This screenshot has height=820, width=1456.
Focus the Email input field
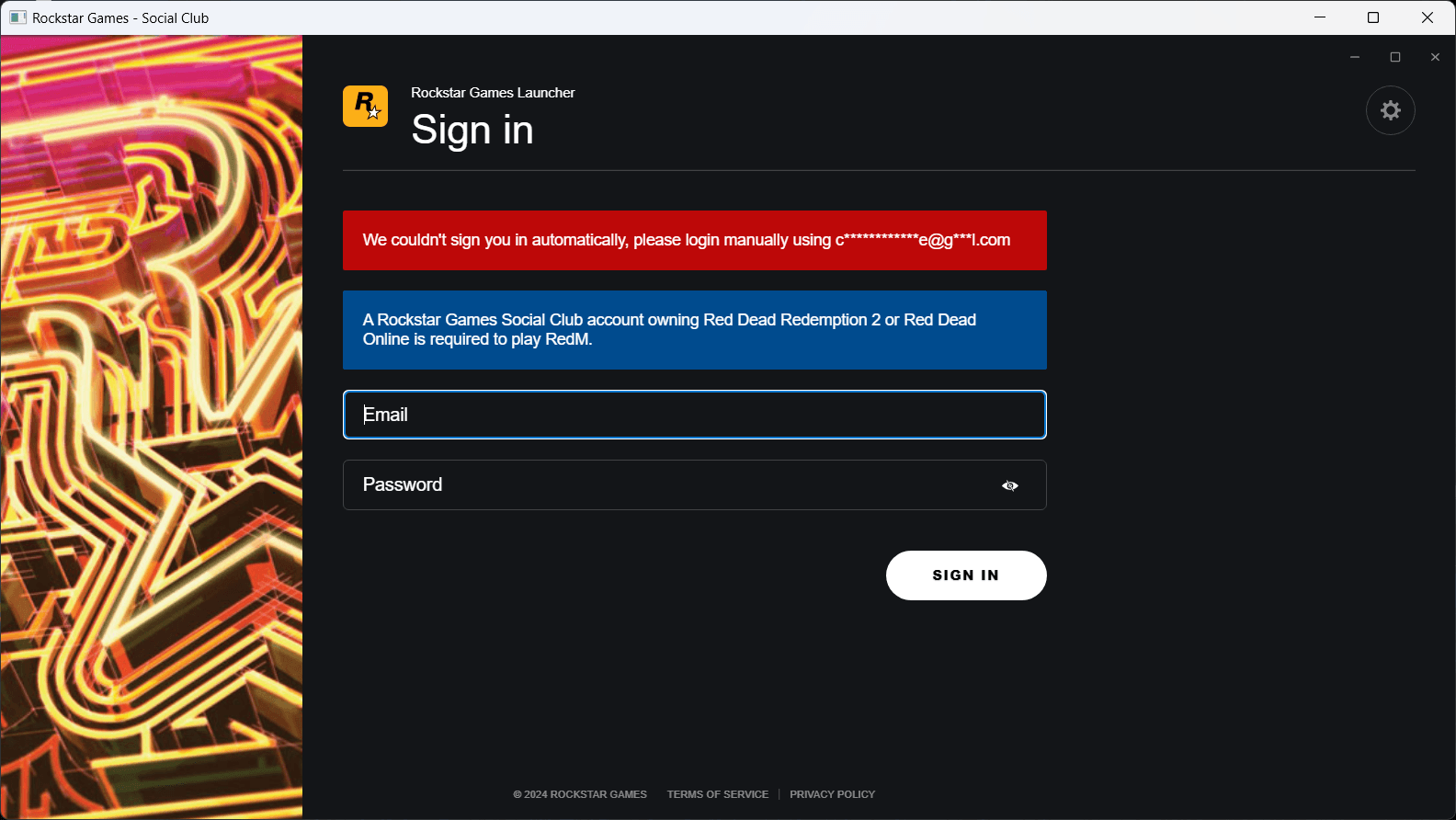(x=694, y=415)
